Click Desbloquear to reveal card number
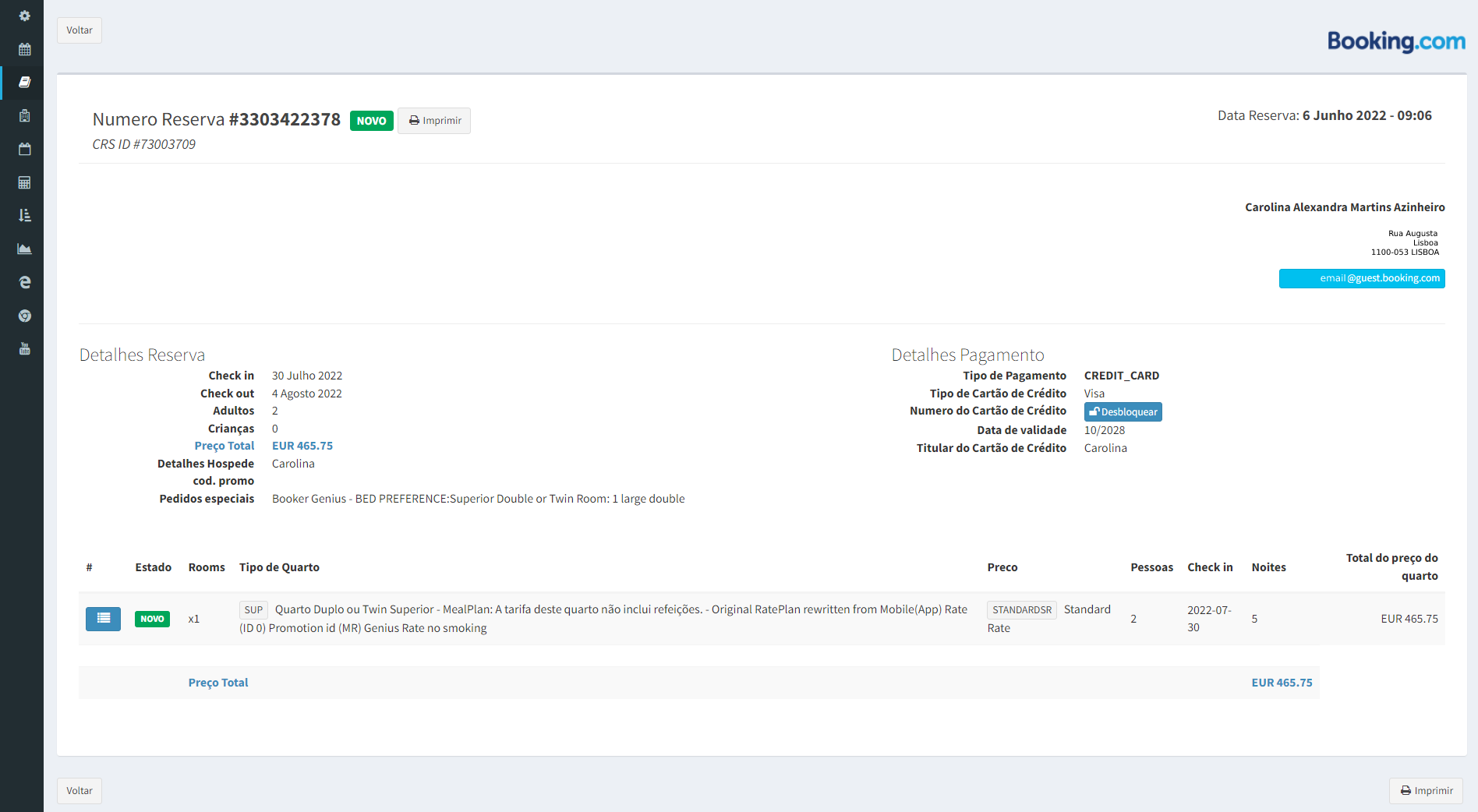1478x812 pixels. tap(1123, 412)
